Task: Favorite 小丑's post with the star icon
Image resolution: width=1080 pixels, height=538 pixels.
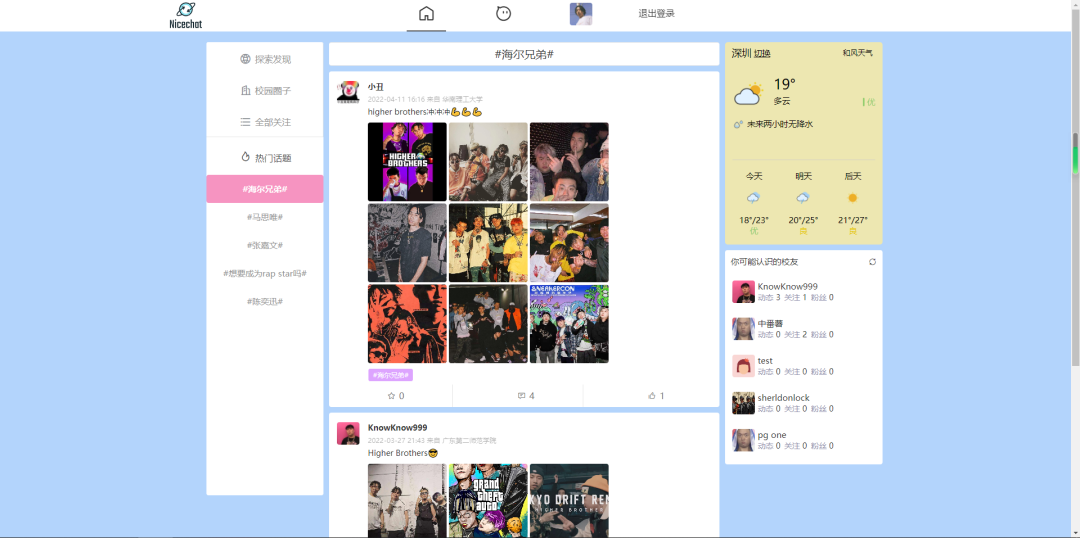Action: coord(395,396)
